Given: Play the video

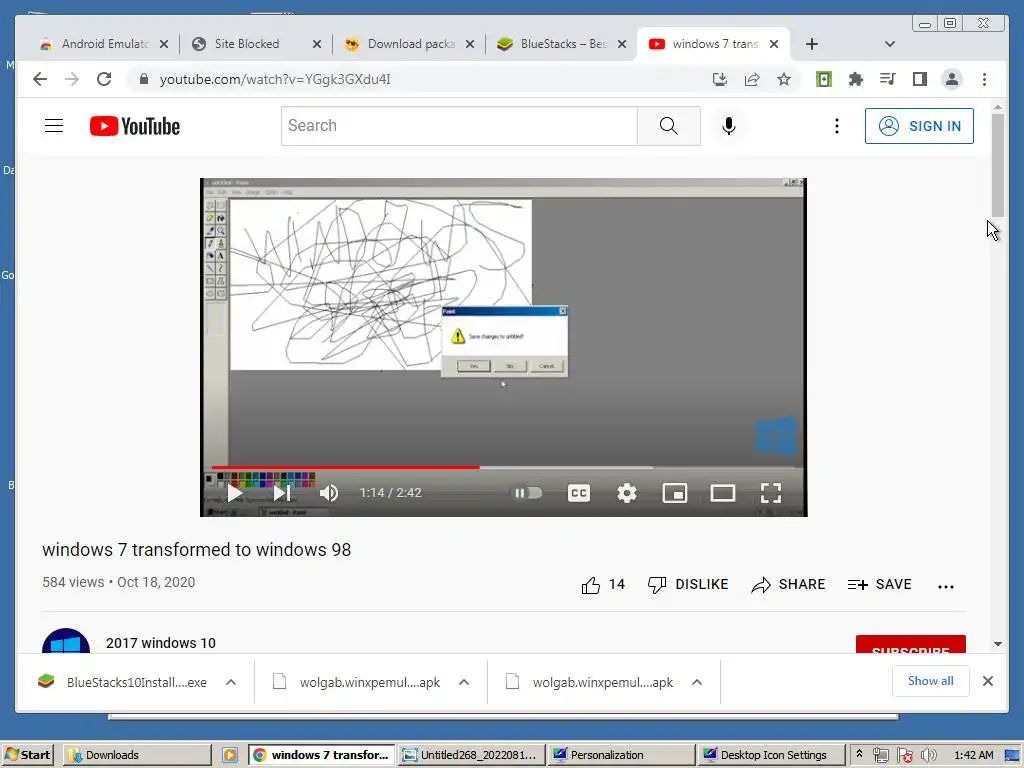Looking at the screenshot, I should 234,493.
